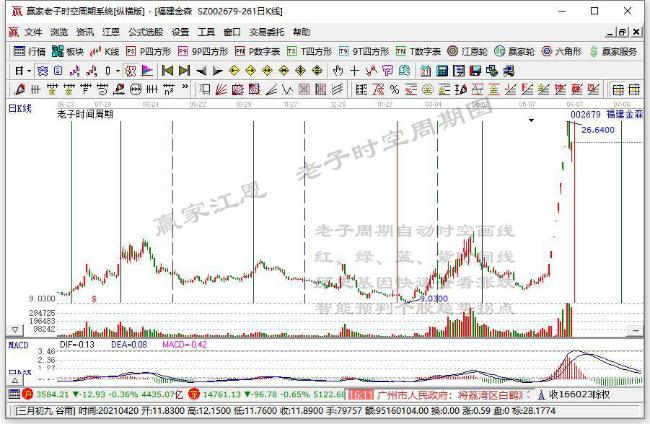650x424 pixels.
Task: Switch to K线 candlestick chart
Action: (110, 51)
